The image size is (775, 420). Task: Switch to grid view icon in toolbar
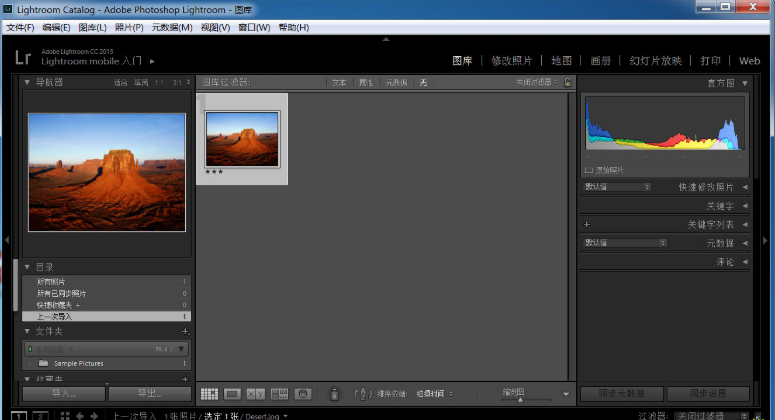(x=209, y=394)
